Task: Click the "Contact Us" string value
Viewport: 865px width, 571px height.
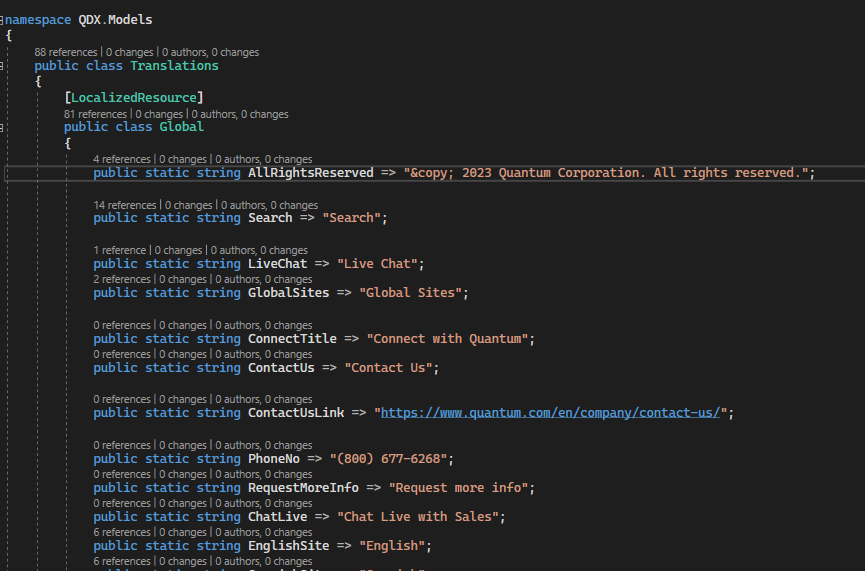Action: click(391, 368)
